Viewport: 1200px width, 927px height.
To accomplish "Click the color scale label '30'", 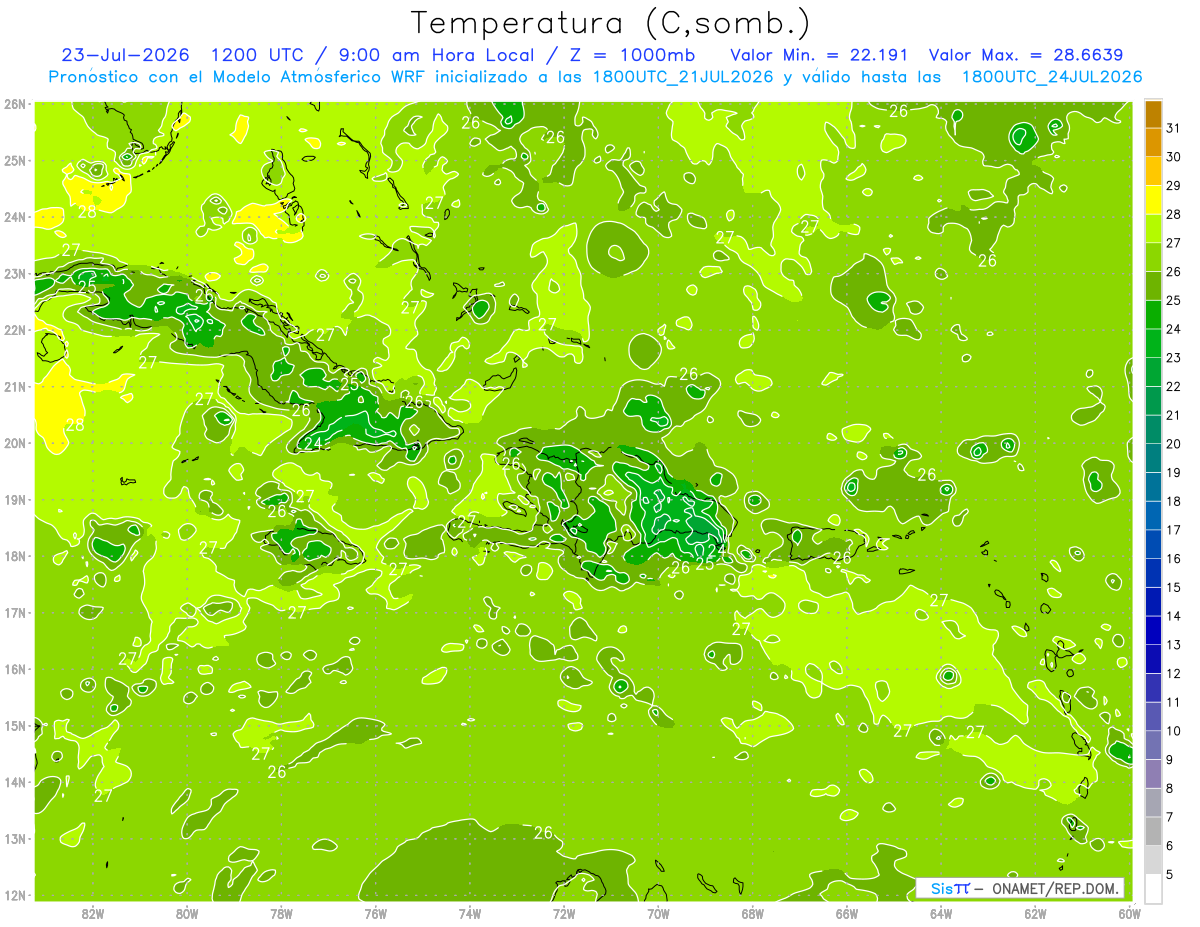I will tap(1174, 157).
